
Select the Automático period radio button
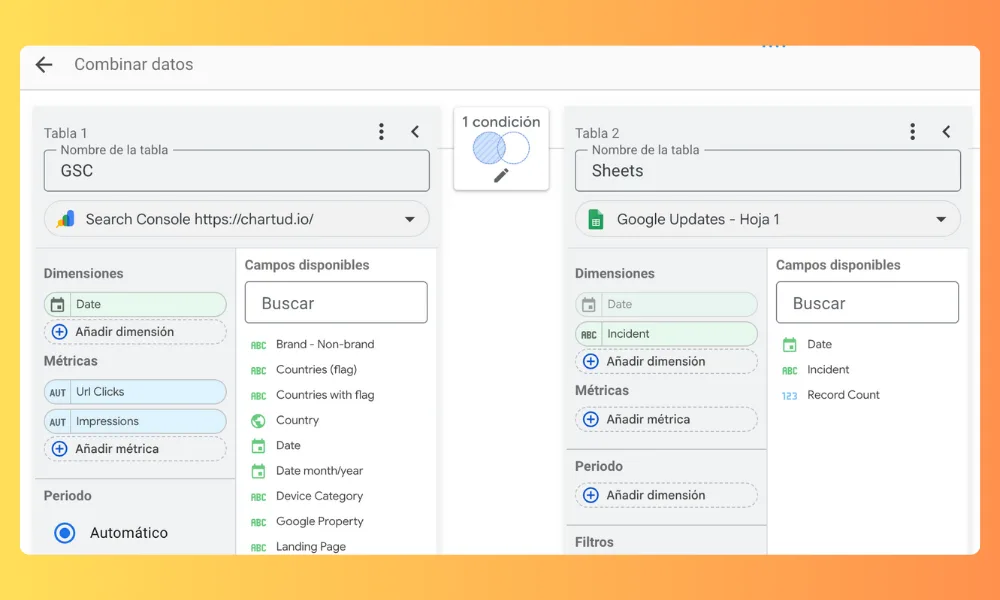(65, 533)
